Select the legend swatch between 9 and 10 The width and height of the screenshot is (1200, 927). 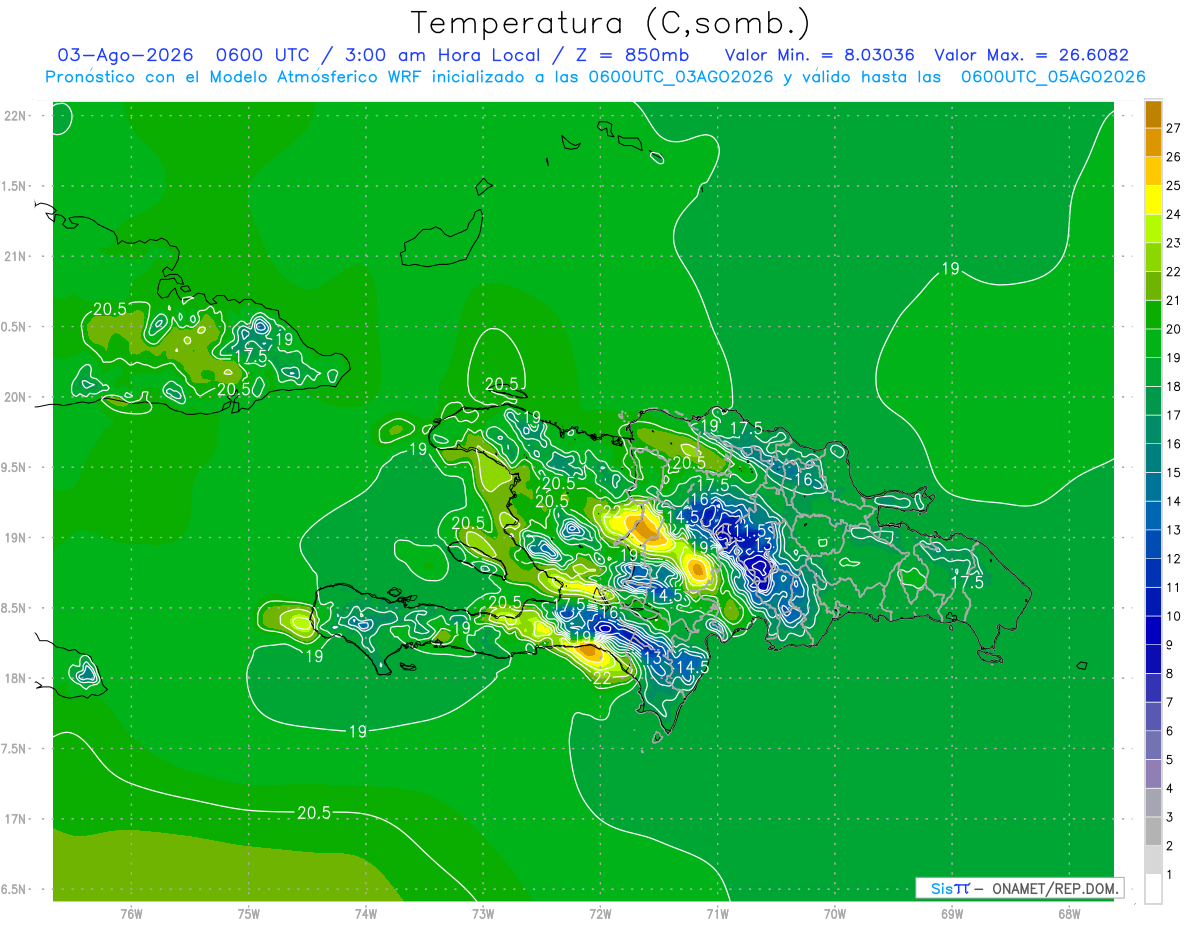coord(1153,630)
